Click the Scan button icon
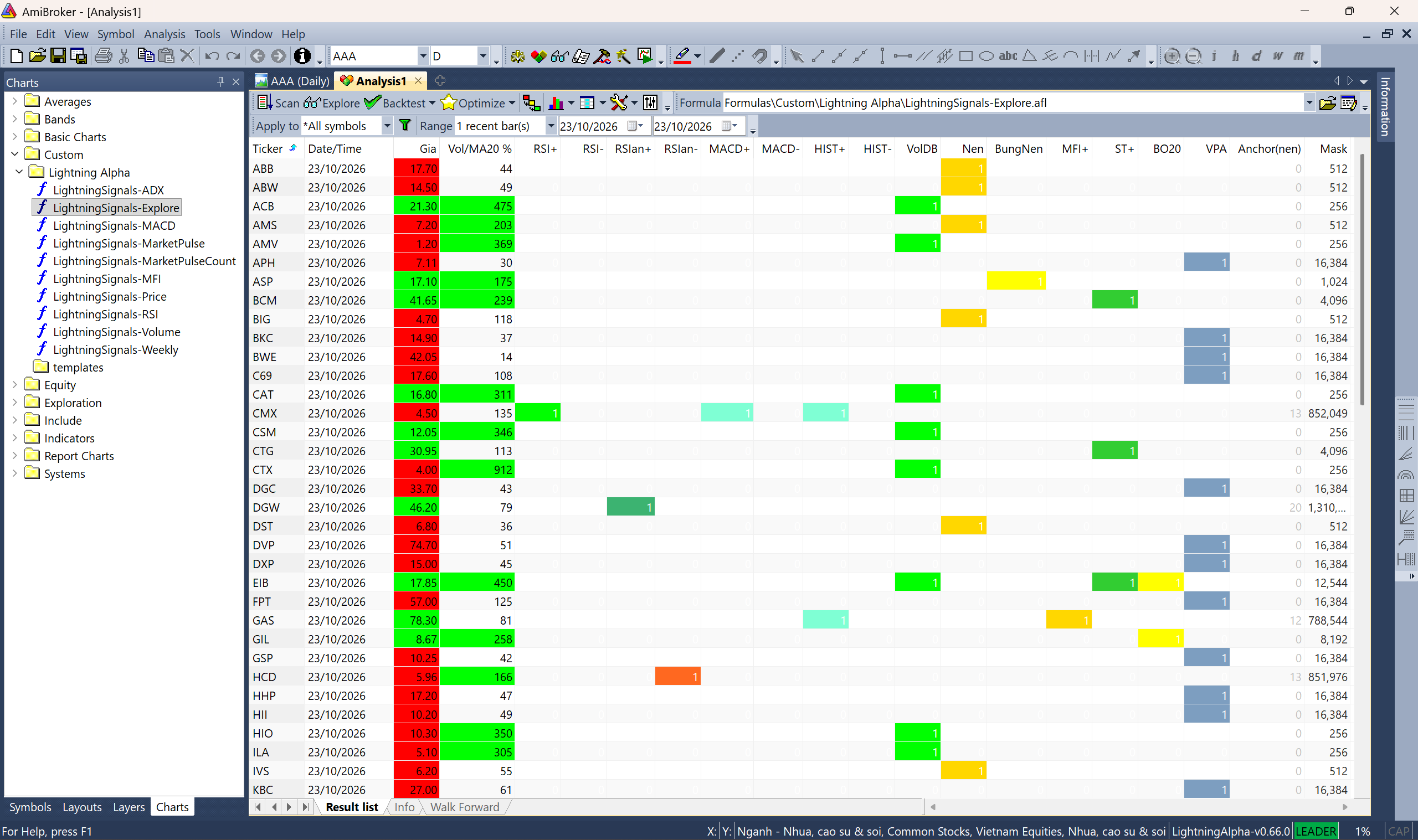This screenshot has width=1418, height=840. coord(264,102)
